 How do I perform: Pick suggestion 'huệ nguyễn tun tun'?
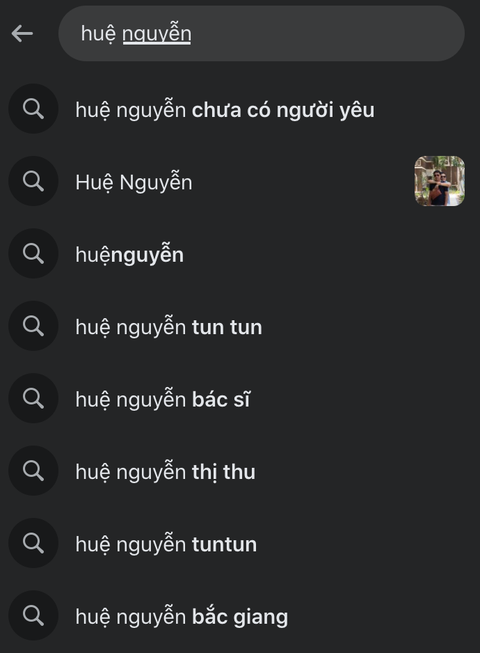click(x=169, y=327)
